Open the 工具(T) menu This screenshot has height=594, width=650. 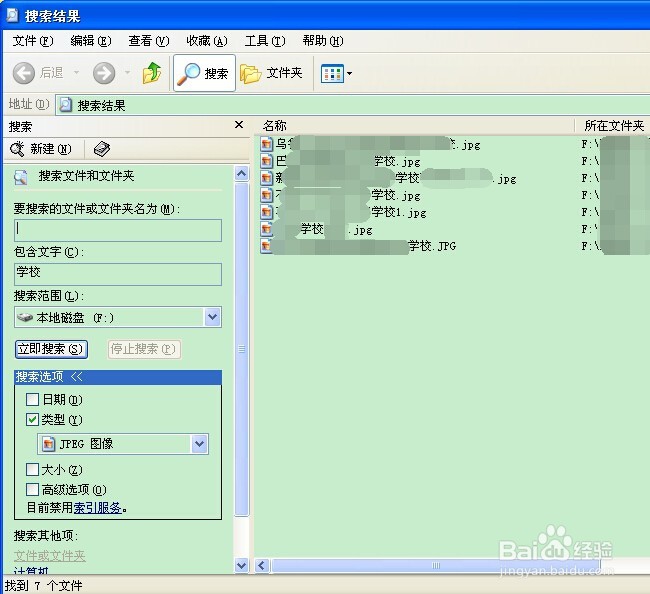tap(265, 41)
